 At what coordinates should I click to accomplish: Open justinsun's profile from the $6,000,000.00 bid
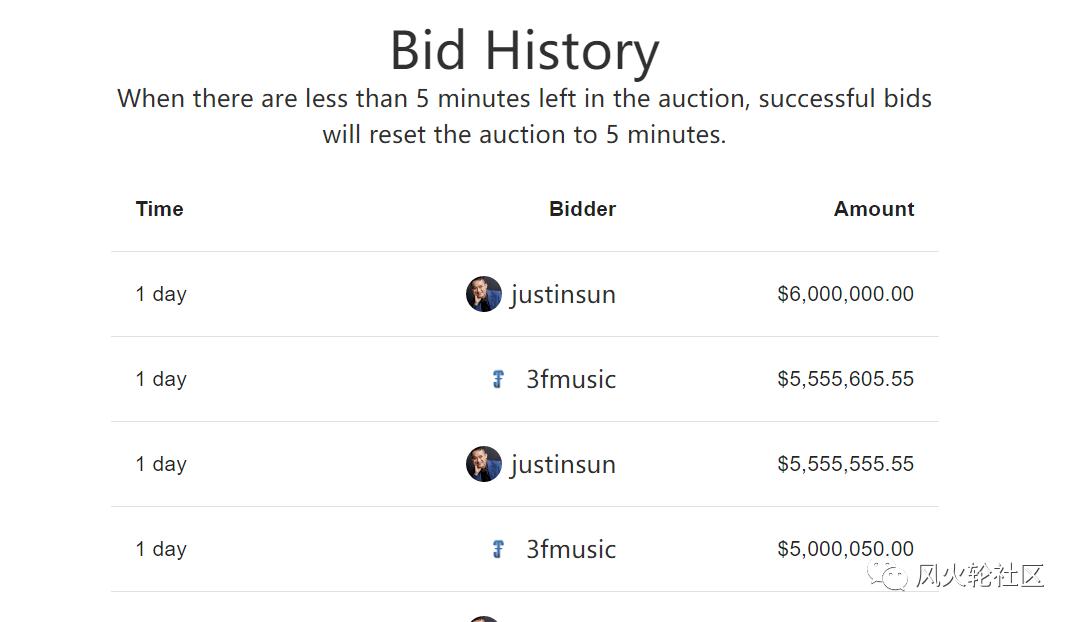tap(563, 295)
